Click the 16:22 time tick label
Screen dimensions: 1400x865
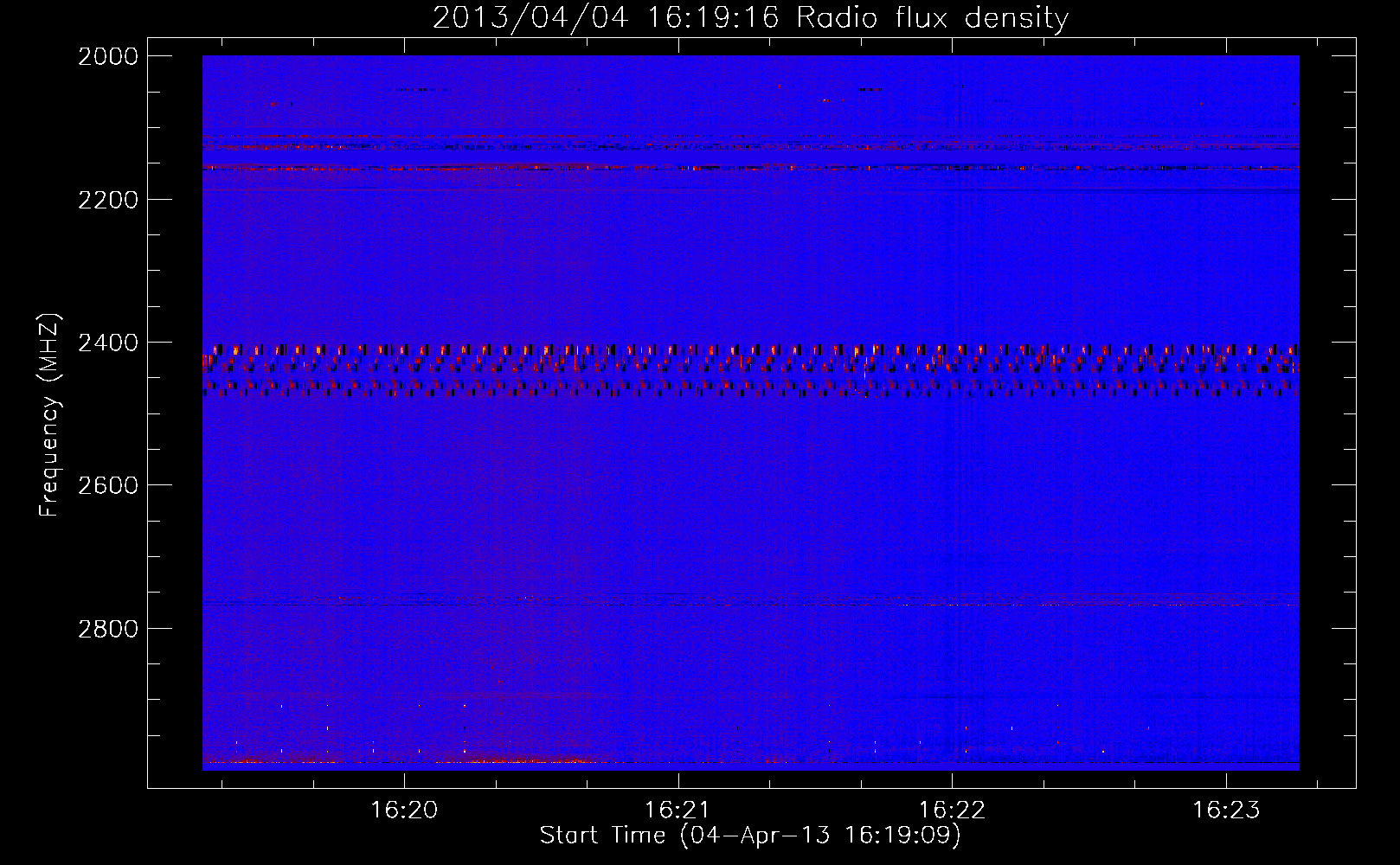[952, 810]
